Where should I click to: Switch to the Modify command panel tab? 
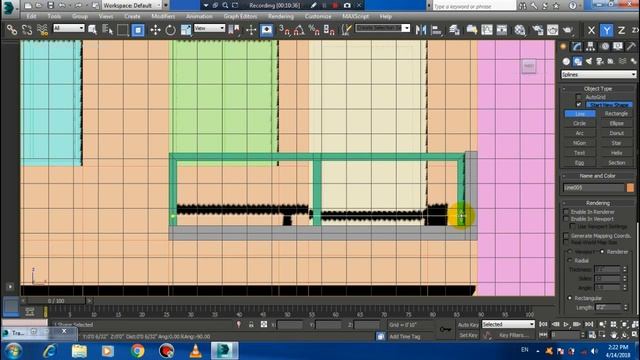click(577, 47)
